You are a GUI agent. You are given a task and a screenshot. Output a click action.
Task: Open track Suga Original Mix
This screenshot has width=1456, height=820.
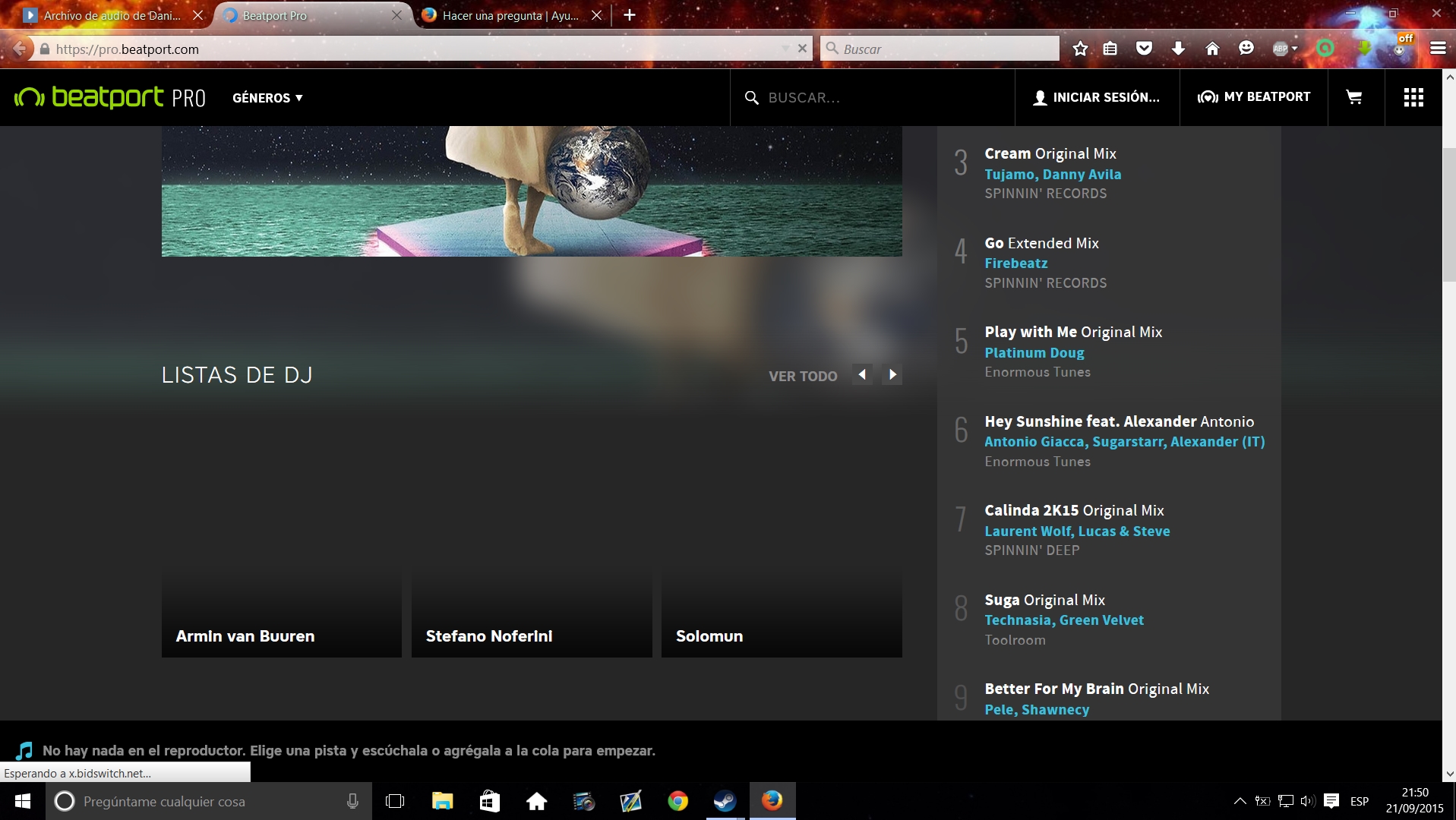[x=1044, y=600]
